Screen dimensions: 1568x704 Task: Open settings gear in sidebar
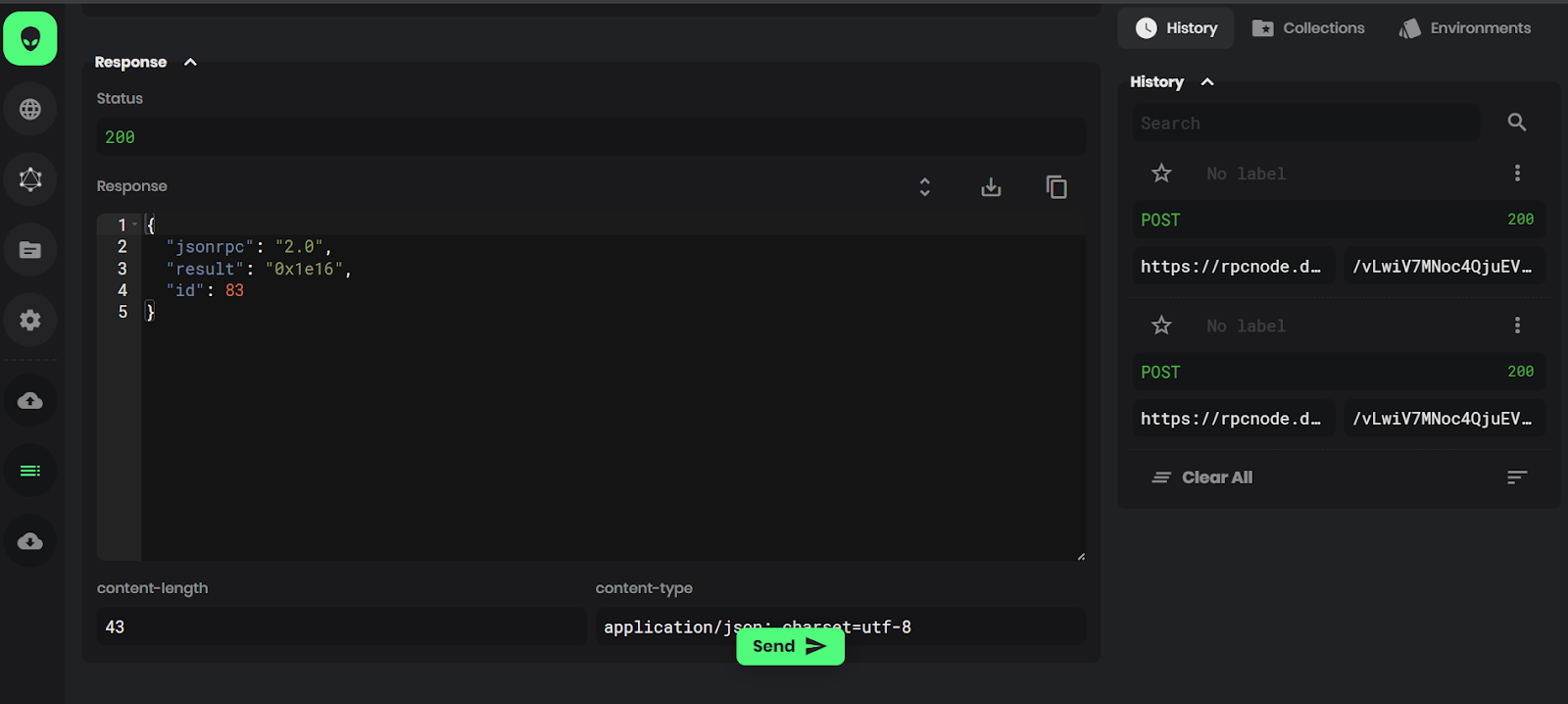[x=30, y=320]
